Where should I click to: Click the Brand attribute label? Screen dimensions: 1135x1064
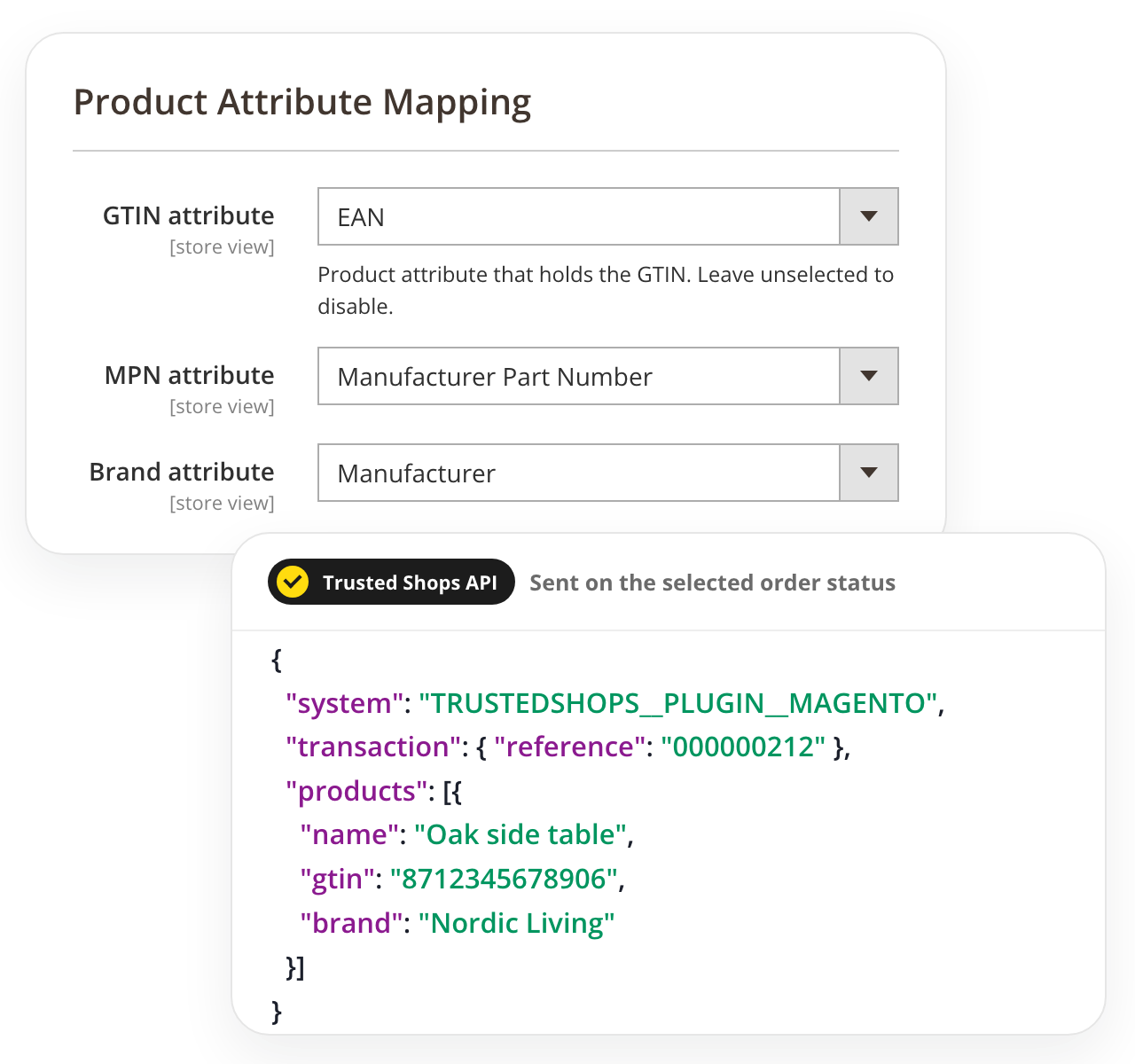[x=182, y=472]
